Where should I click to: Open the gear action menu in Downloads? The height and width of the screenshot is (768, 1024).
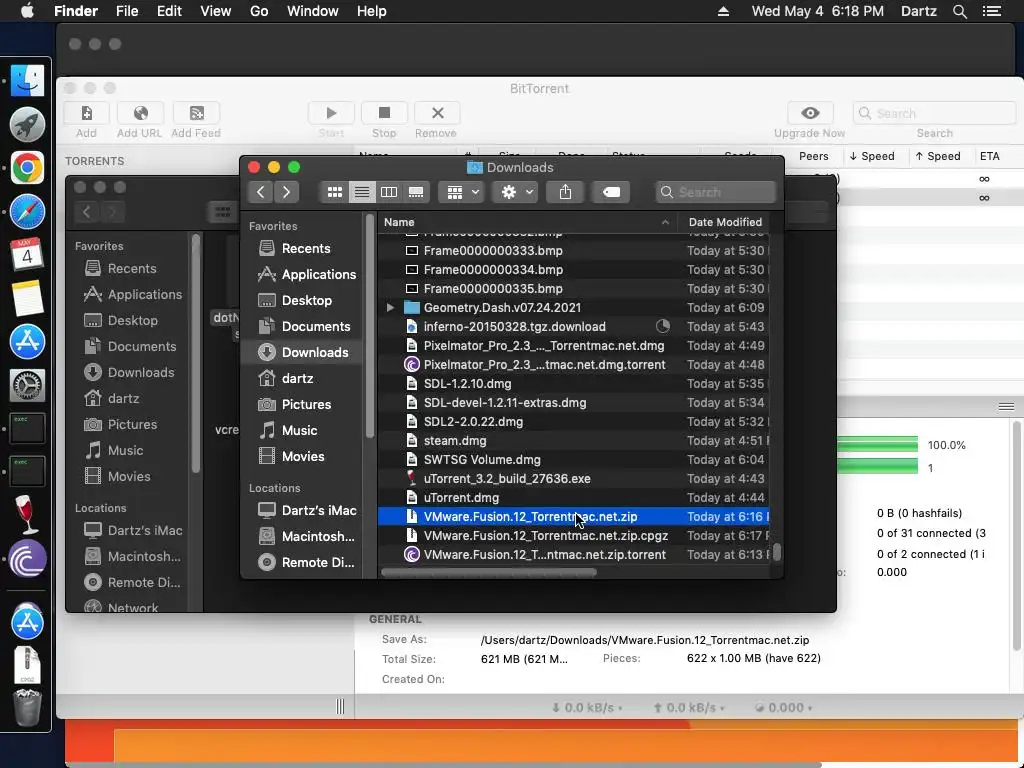tap(515, 192)
